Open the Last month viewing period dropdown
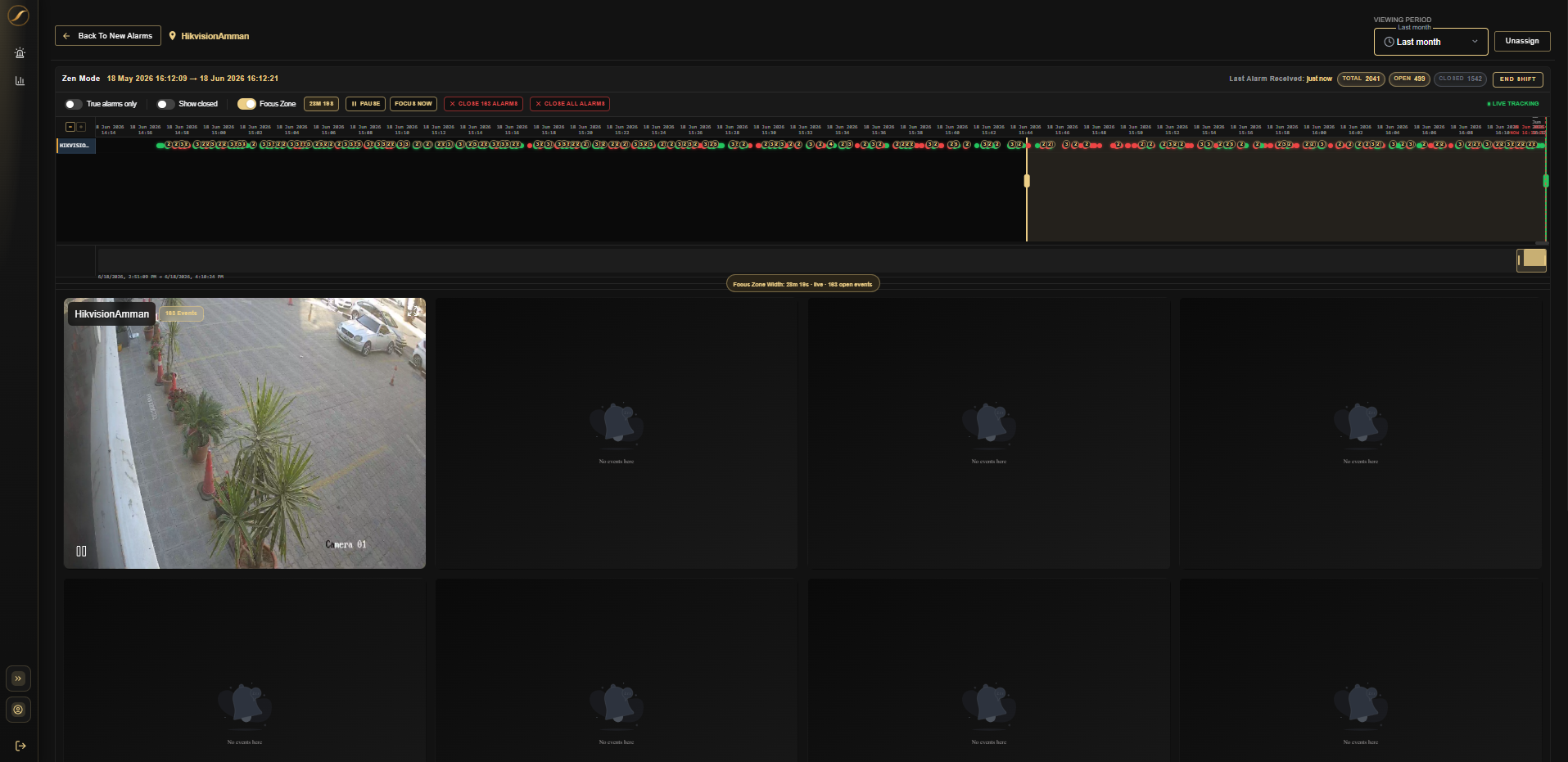This screenshot has width=1568, height=762. 1430,42
